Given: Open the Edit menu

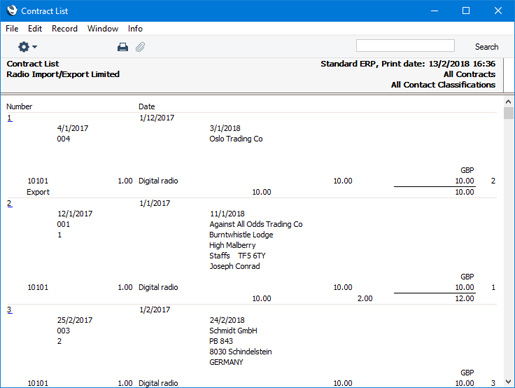Looking at the screenshot, I should pyautogui.click(x=35, y=29).
